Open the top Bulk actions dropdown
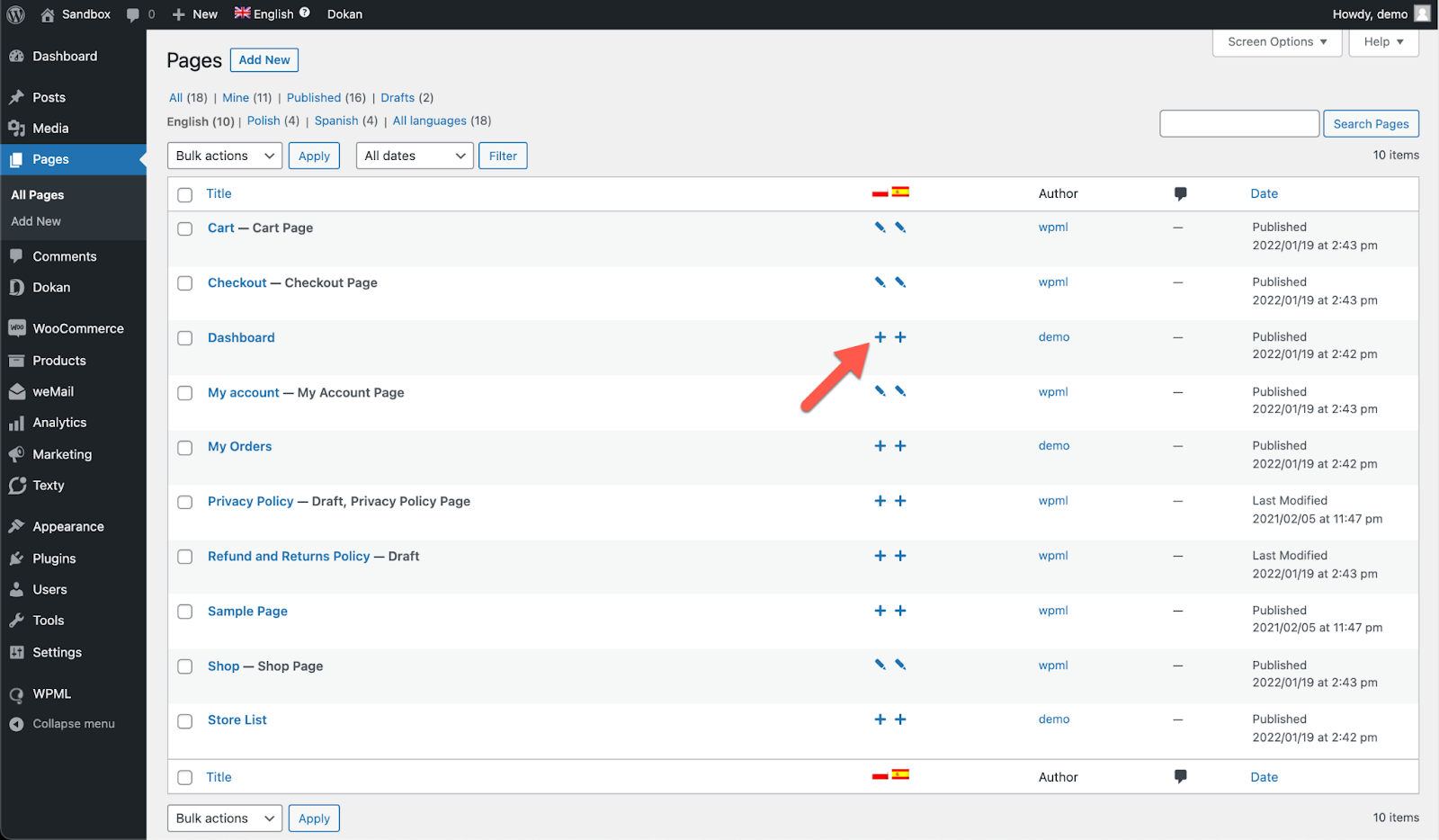Viewport: 1439px width, 840px height. [x=225, y=156]
